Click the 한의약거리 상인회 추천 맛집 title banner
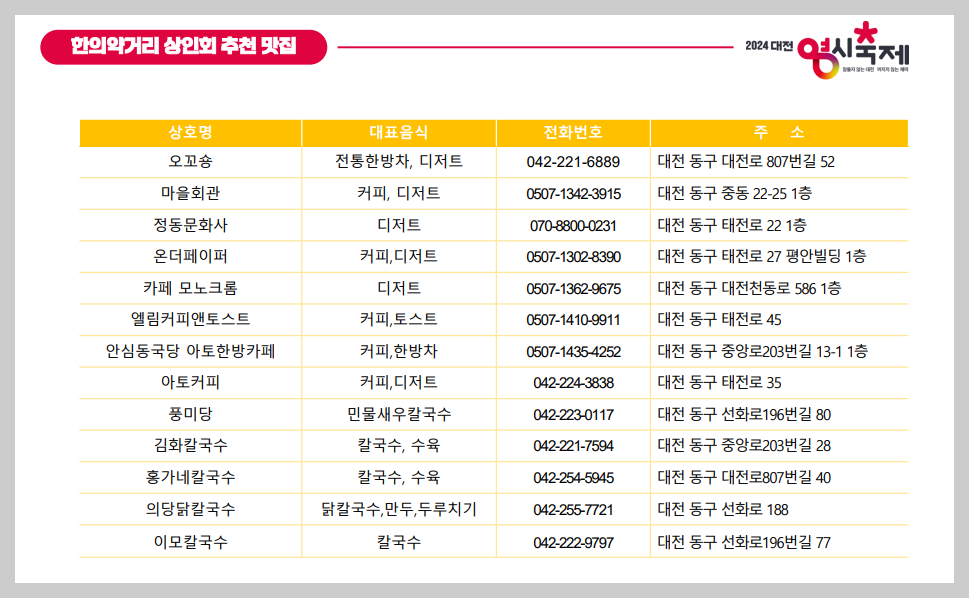The width and height of the screenshot is (969, 598). click(184, 46)
